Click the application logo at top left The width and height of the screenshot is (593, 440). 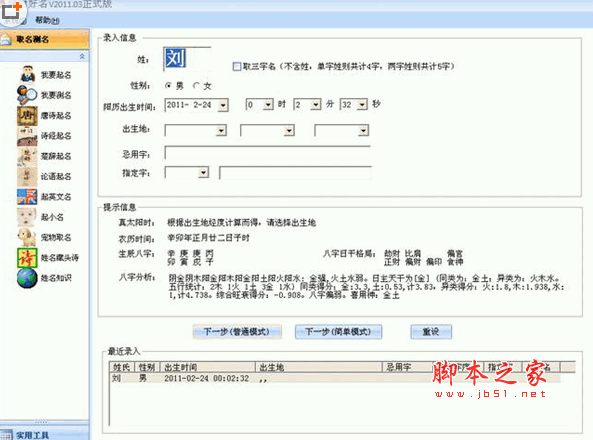pyautogui.click(x=12, y=11)
